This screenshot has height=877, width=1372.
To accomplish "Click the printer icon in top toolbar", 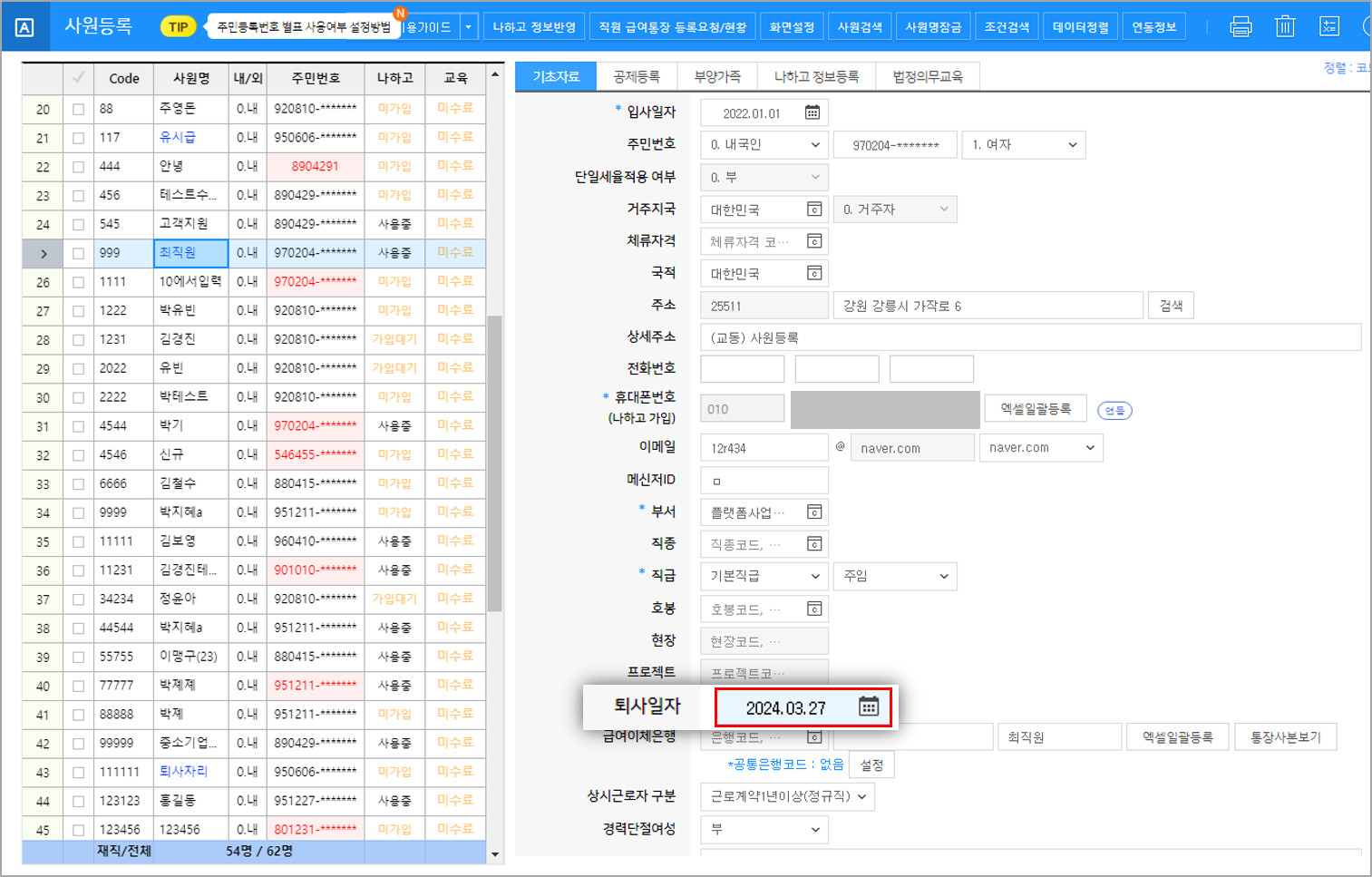I will click(x=1241, y=27).
